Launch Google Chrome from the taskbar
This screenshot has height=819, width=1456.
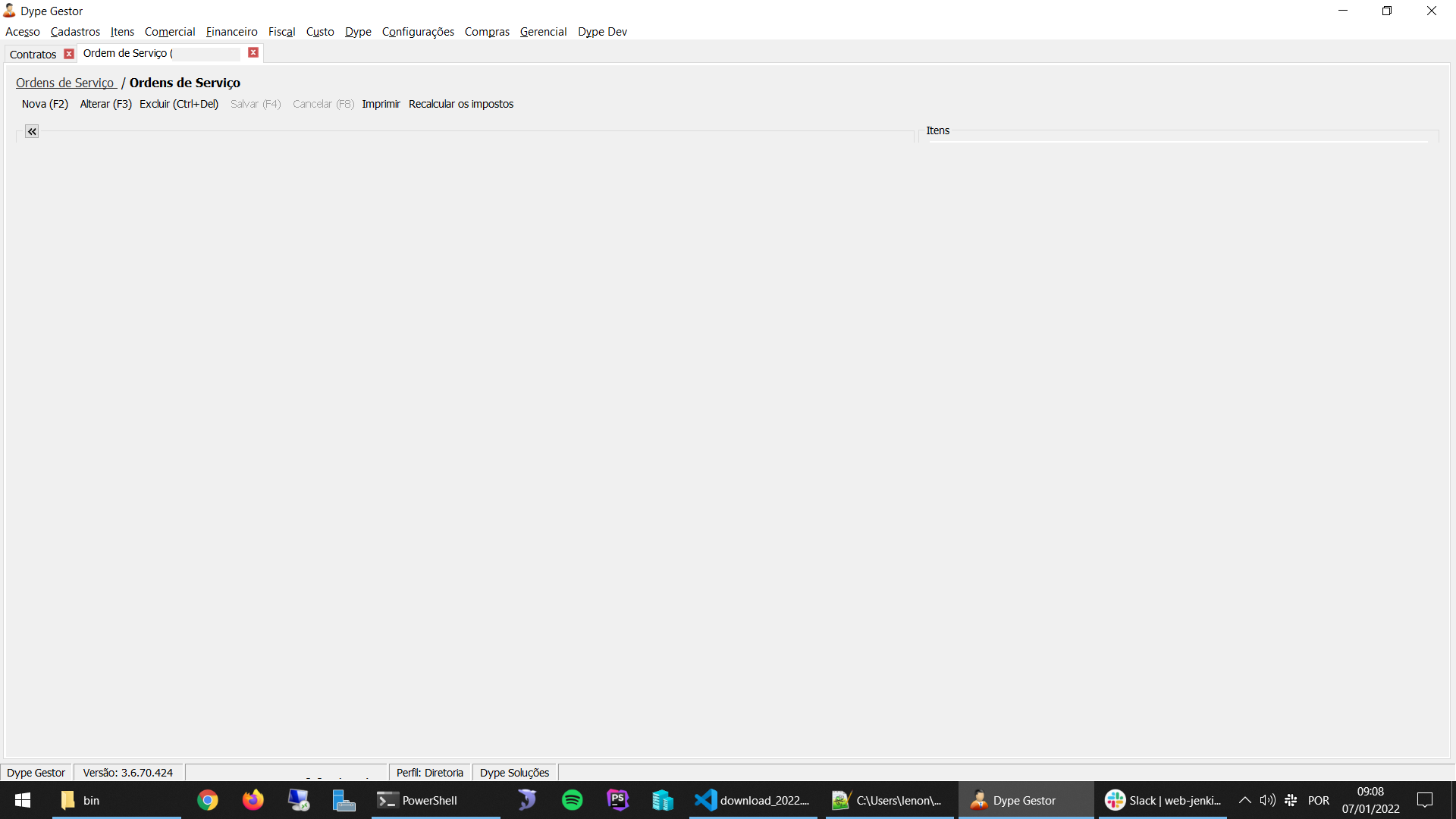click(x=208, y=800)
